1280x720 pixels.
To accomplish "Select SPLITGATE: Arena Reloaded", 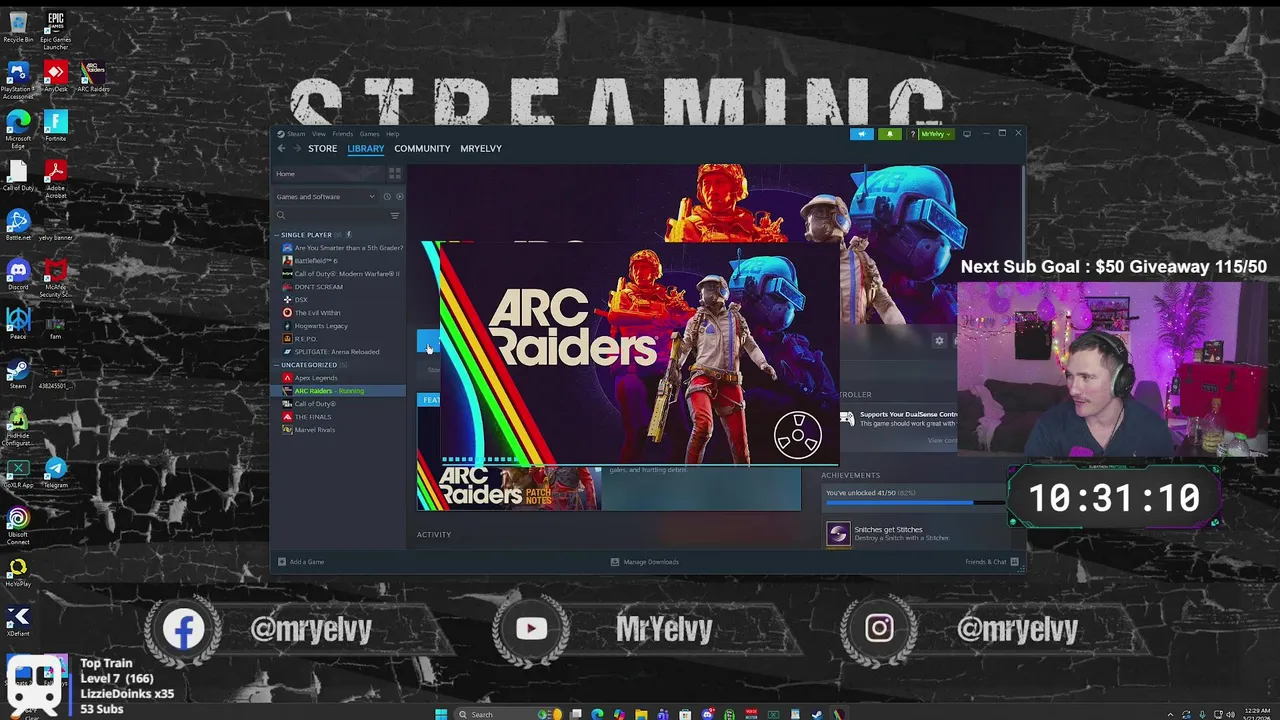I will pos(336,352).
